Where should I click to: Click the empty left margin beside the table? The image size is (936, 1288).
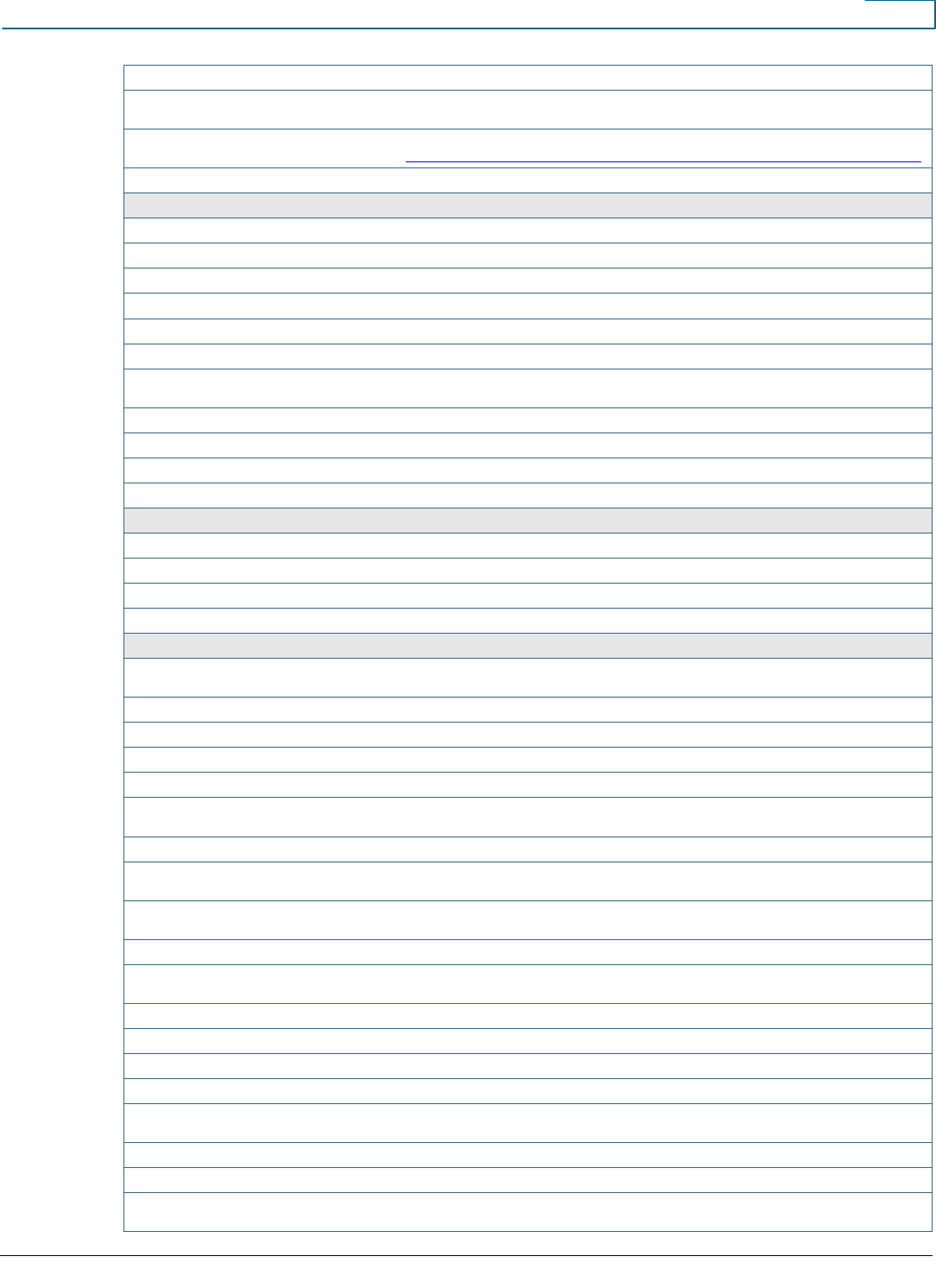(x=61, y=647)
